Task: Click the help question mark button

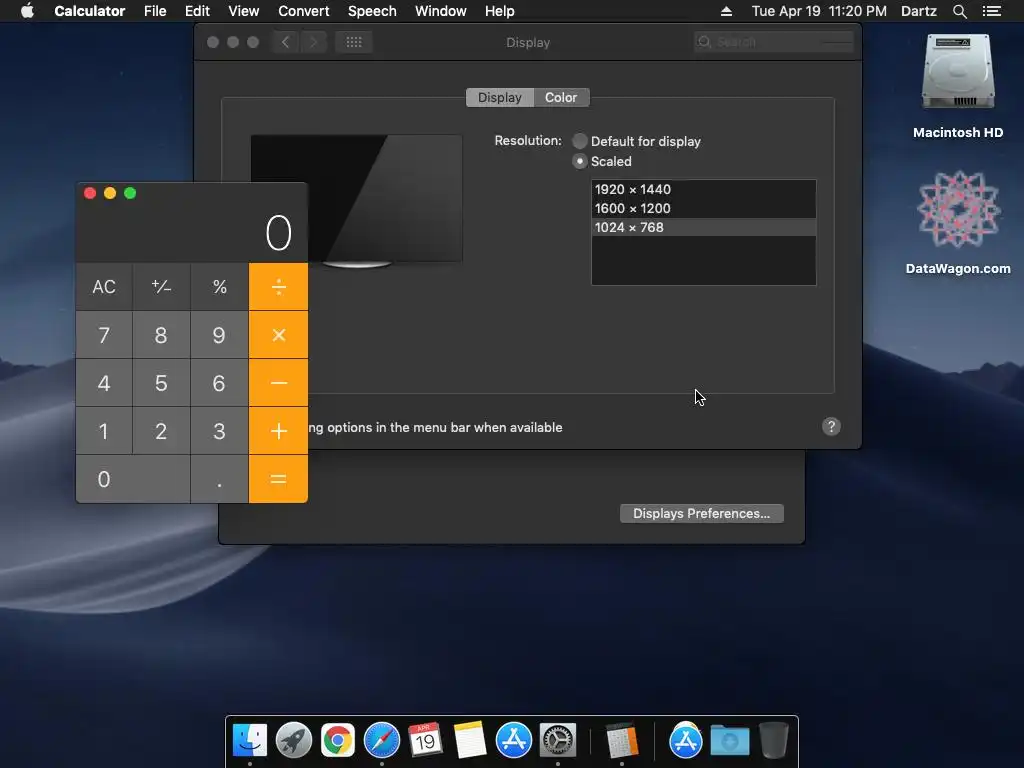Action: tap(831, 426)
